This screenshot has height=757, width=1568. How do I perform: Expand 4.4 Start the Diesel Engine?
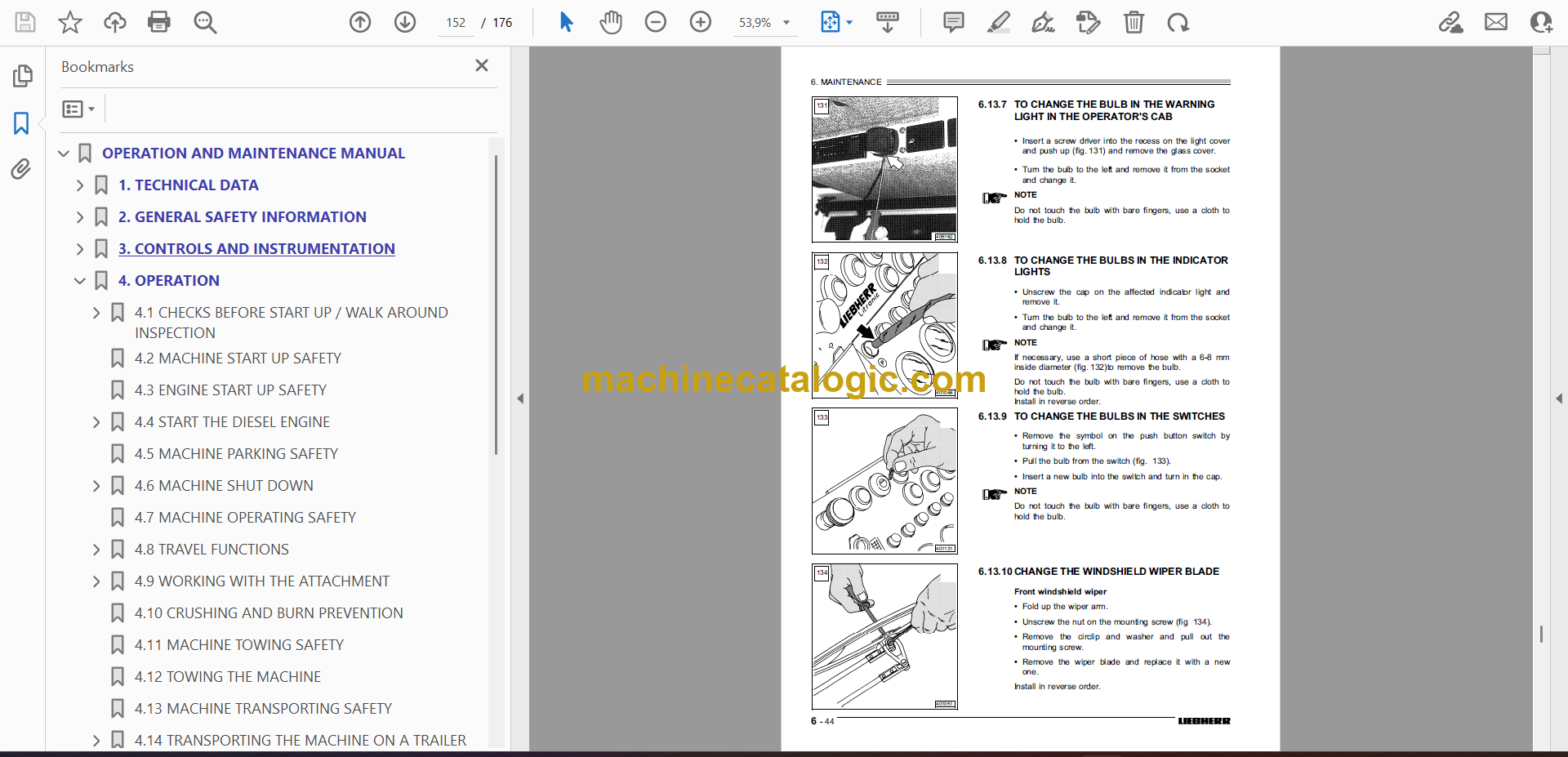(96, 422)
